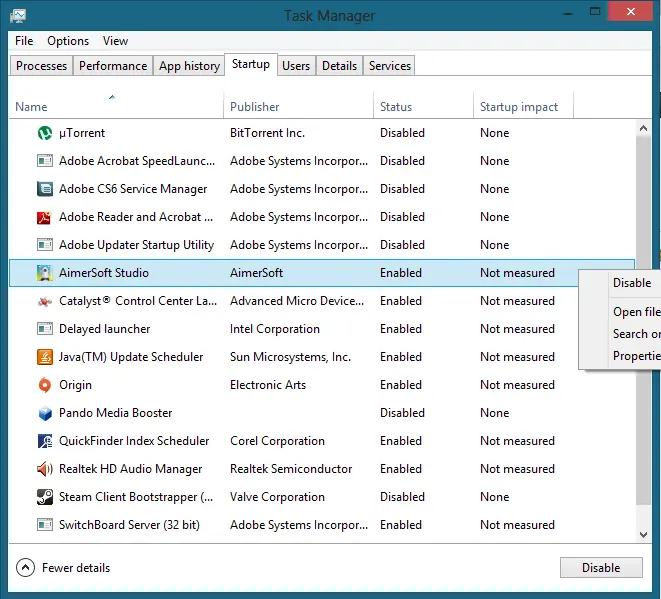Switch to the Services tab
This screenshot has height=599, width=661.
pyautogui.click(x=390, y=66)
